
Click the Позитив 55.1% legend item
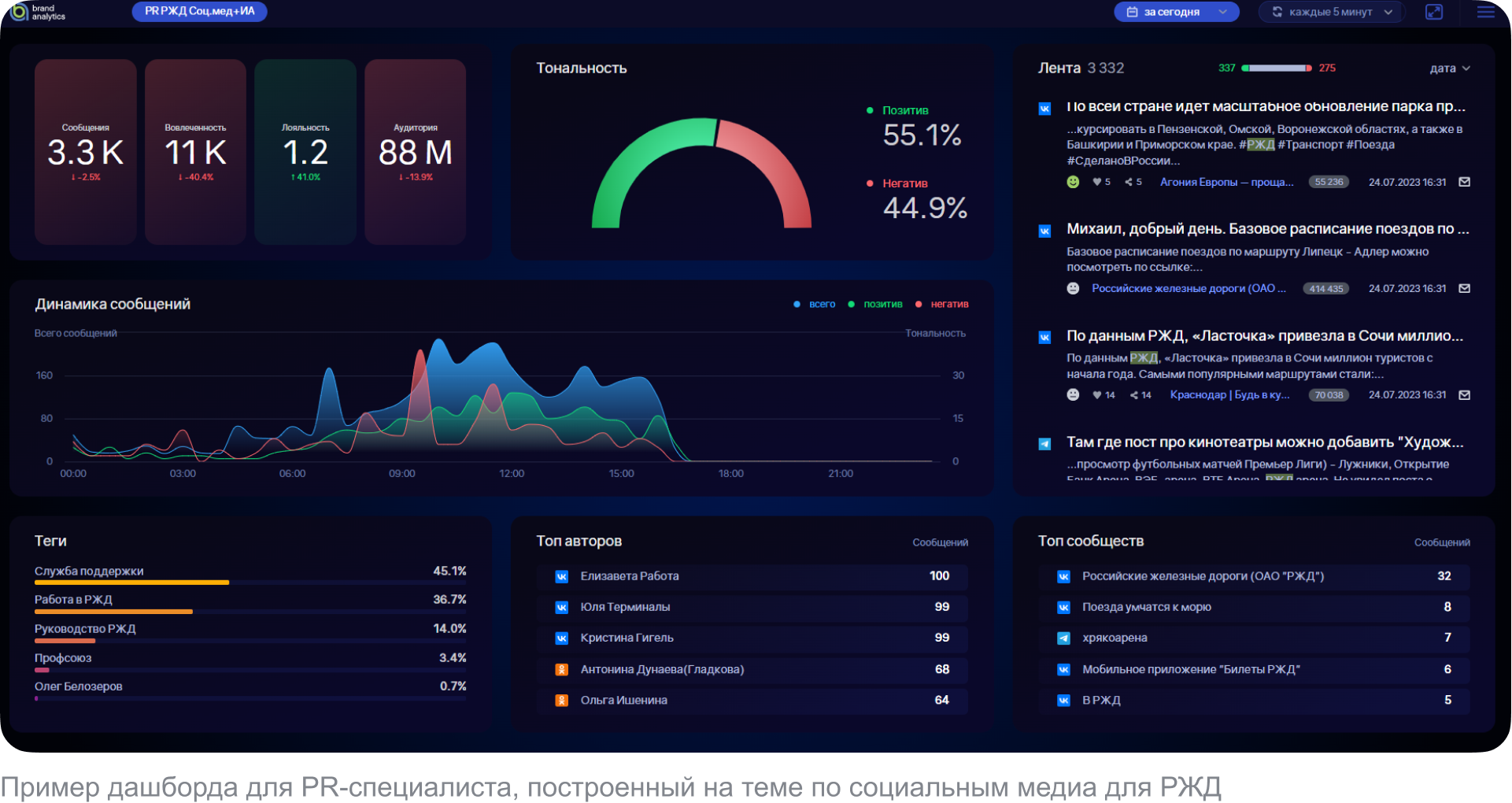pos(914,126)
